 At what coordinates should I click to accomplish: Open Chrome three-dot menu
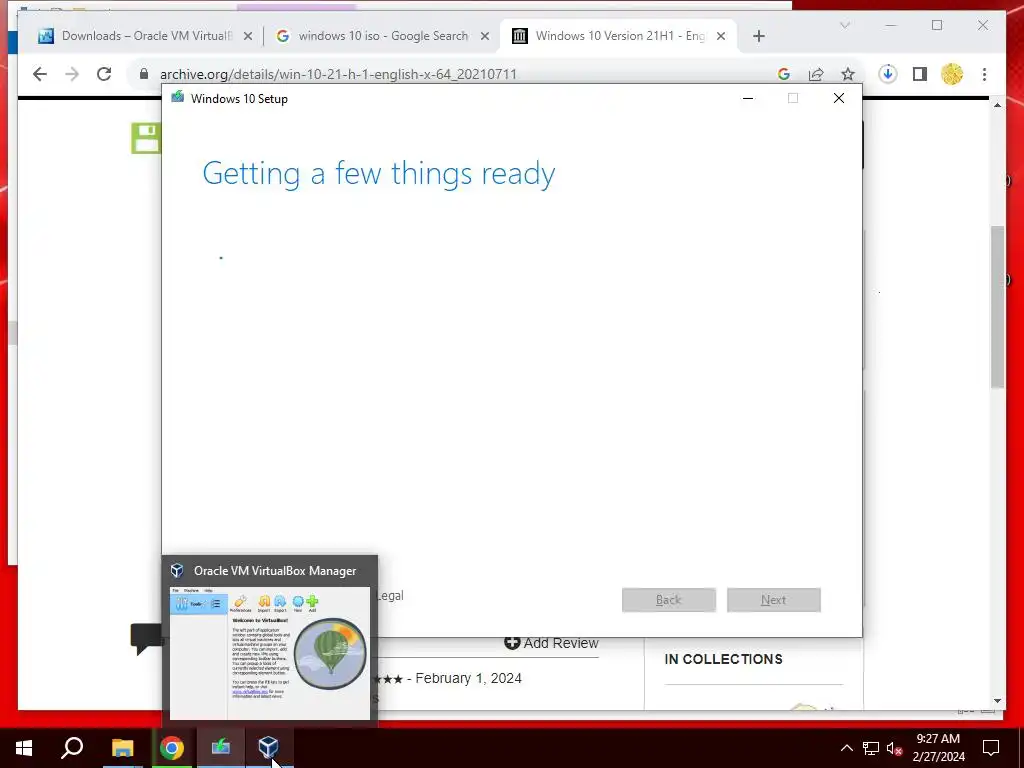[x=984, y=74]
